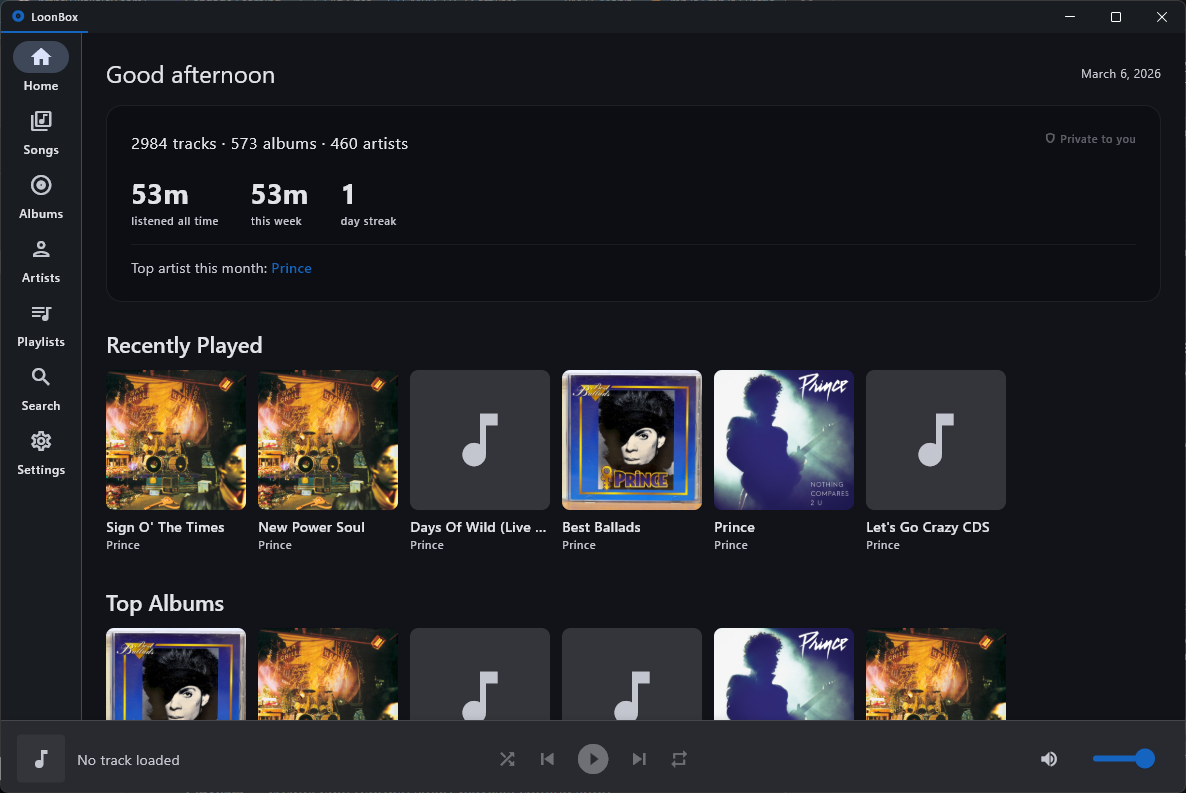Click the LoonBox logo icon
The height and width of the screenshot is (793, 1186).
coord(19,16)
